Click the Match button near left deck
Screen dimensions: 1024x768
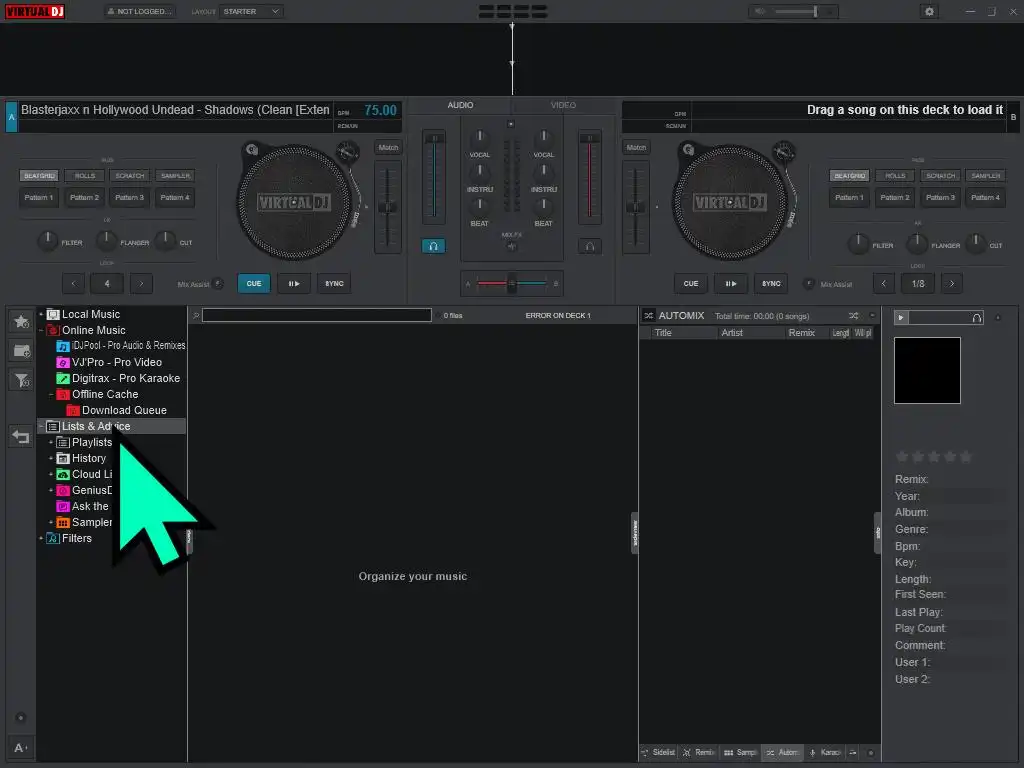point(388,148)
